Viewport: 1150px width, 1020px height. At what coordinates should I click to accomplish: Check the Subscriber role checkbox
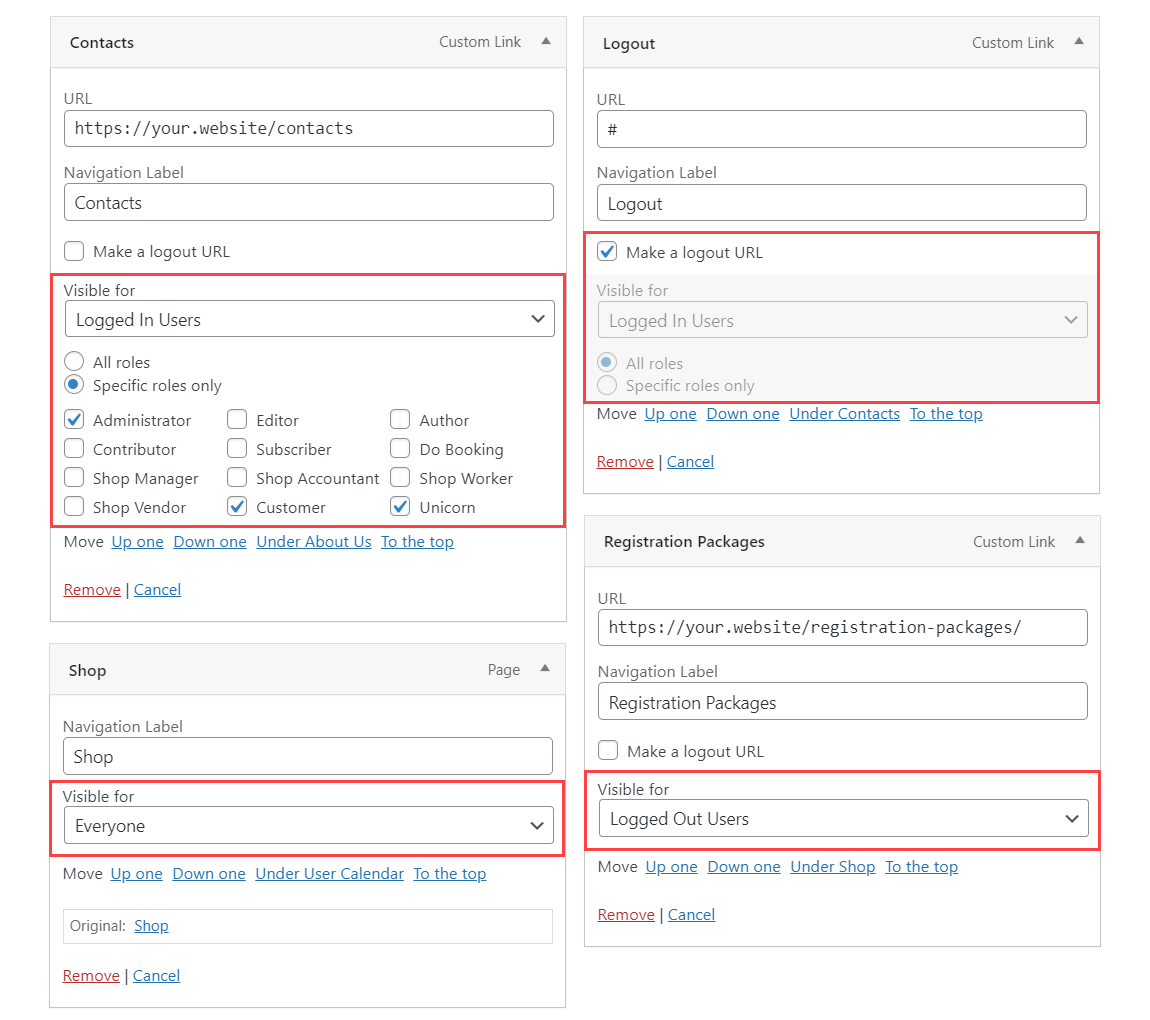(x=237, y=448)
